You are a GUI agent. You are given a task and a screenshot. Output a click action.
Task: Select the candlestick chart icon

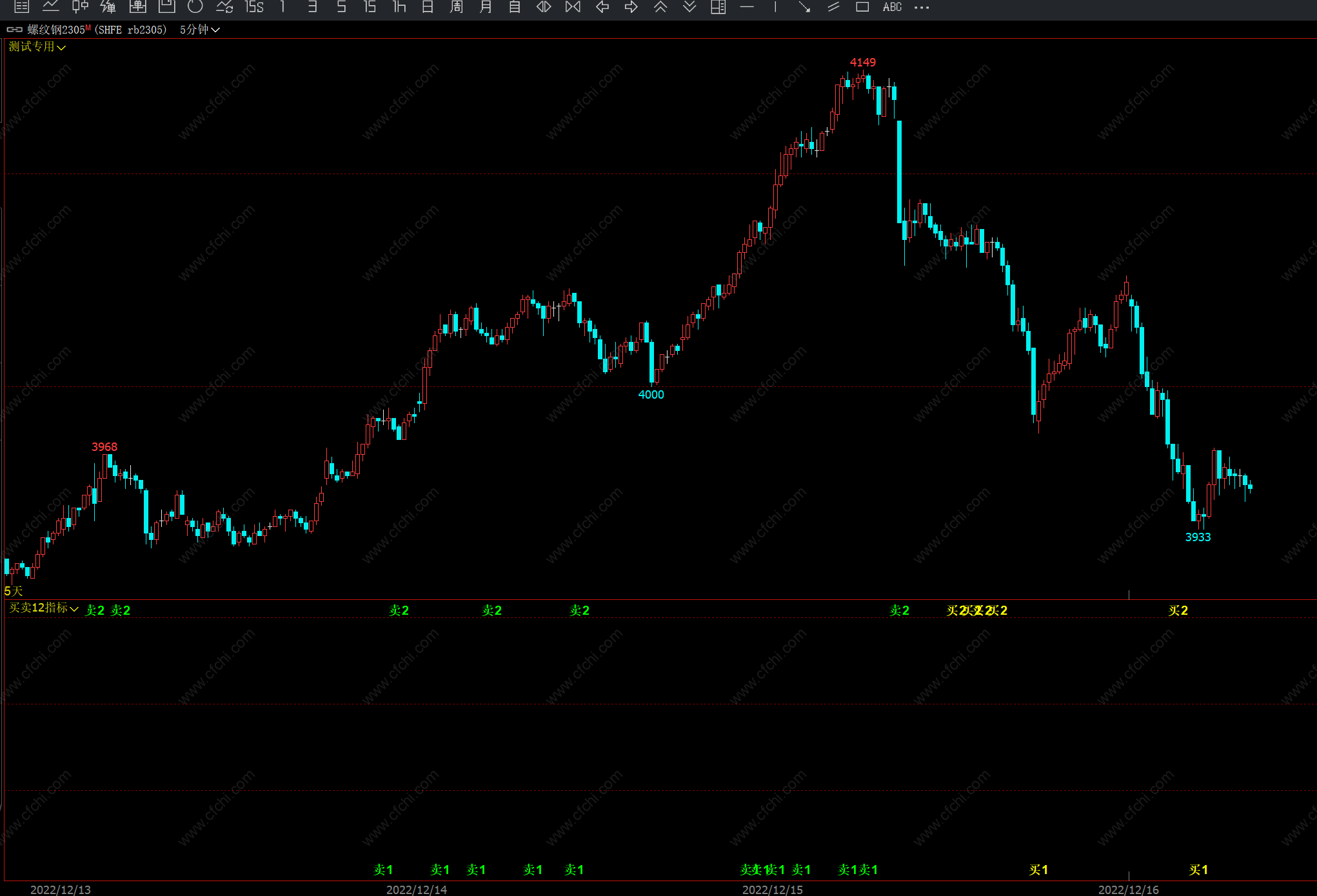80,6
